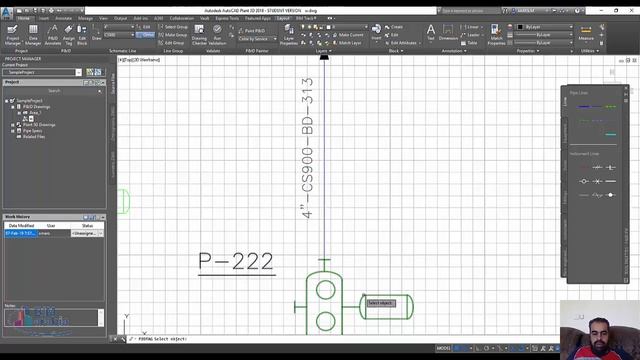
Task: Select the Assign Tag tool
Action: coord(69,34)
